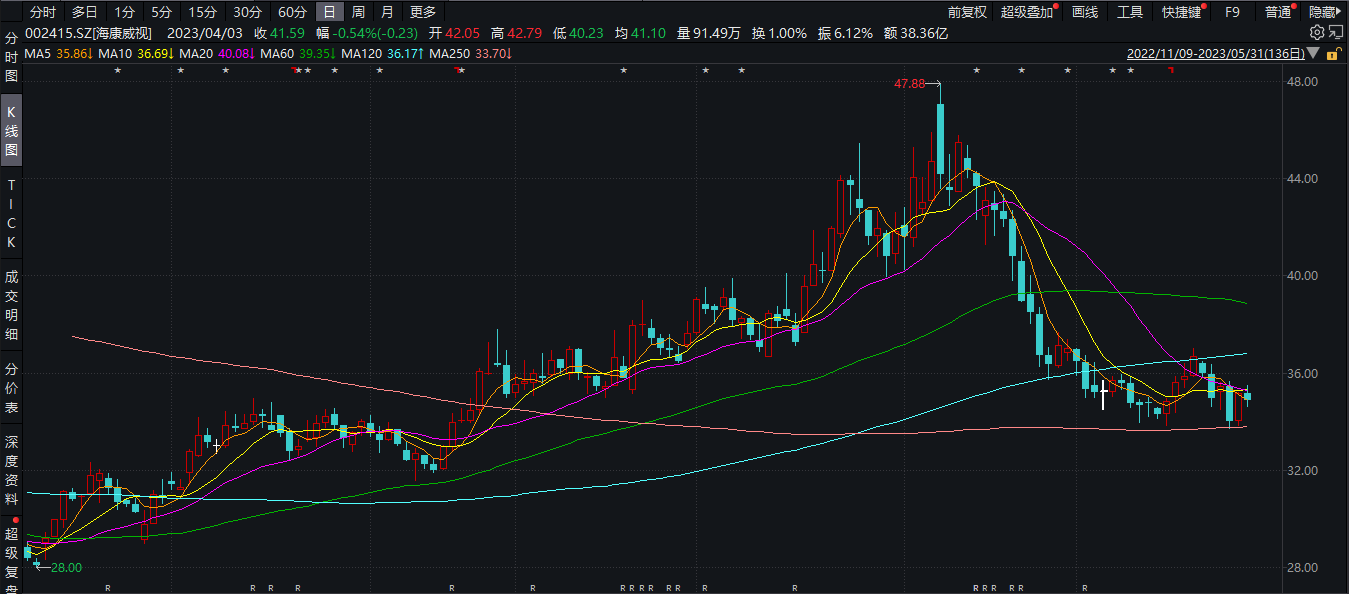This screenshot has width=1349, height=594.
Task: Select the 60分 interval
Action: click(292, 12)
